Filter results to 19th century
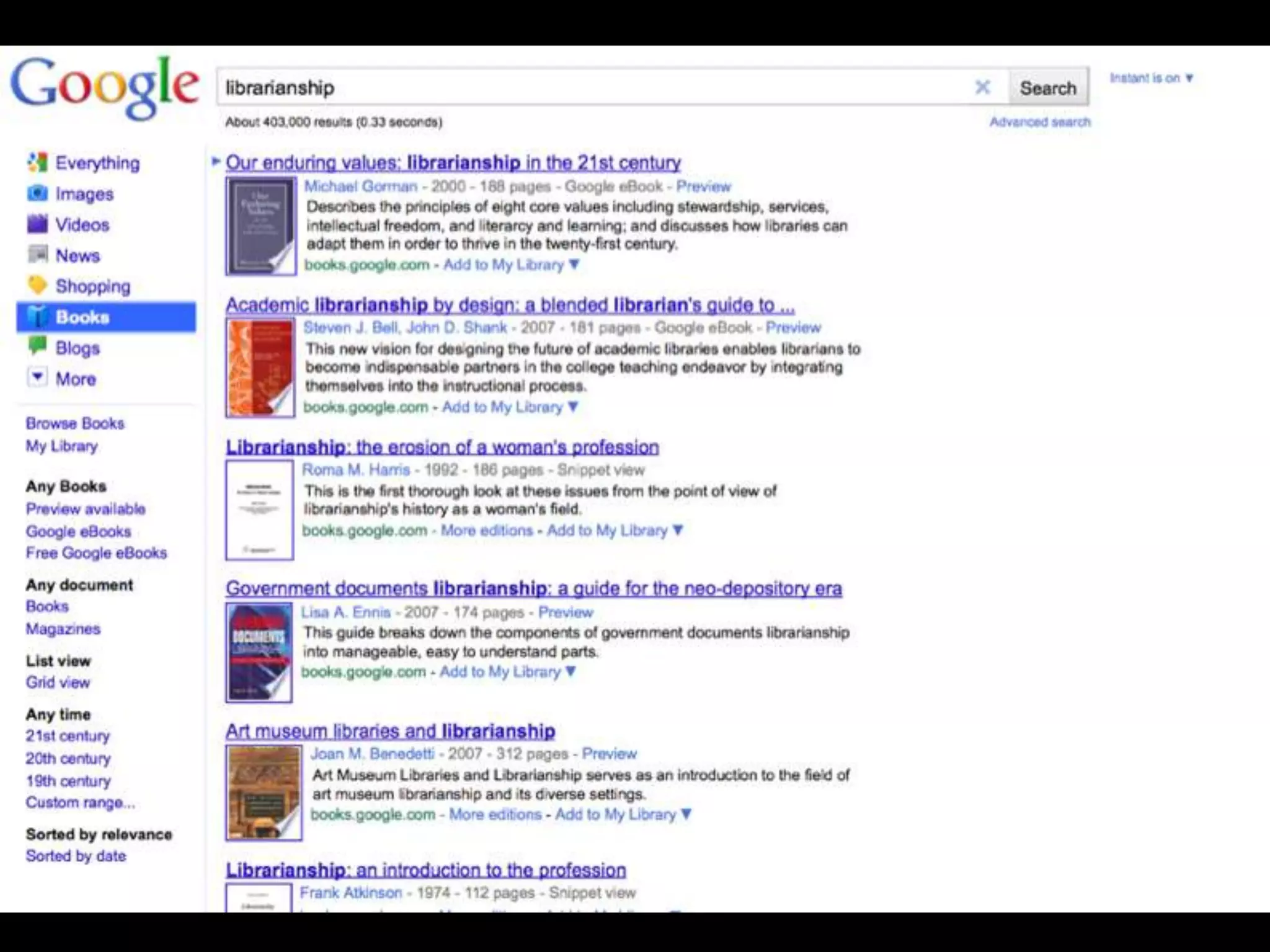 (x=68, y=781)
